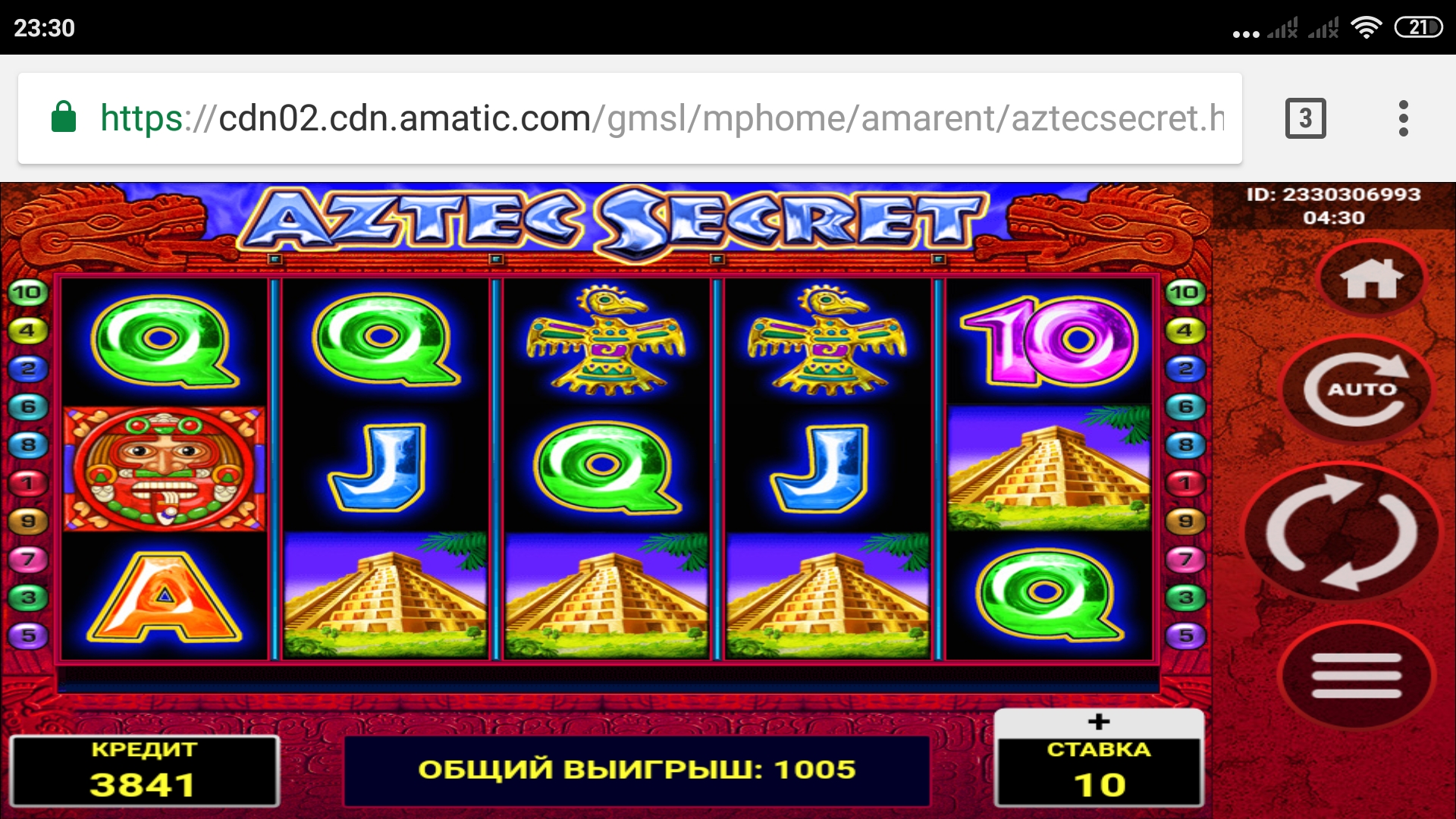1456x819 pixels.
Task: Tap the orange A symbol on reel one
Action: pos(165,598)
